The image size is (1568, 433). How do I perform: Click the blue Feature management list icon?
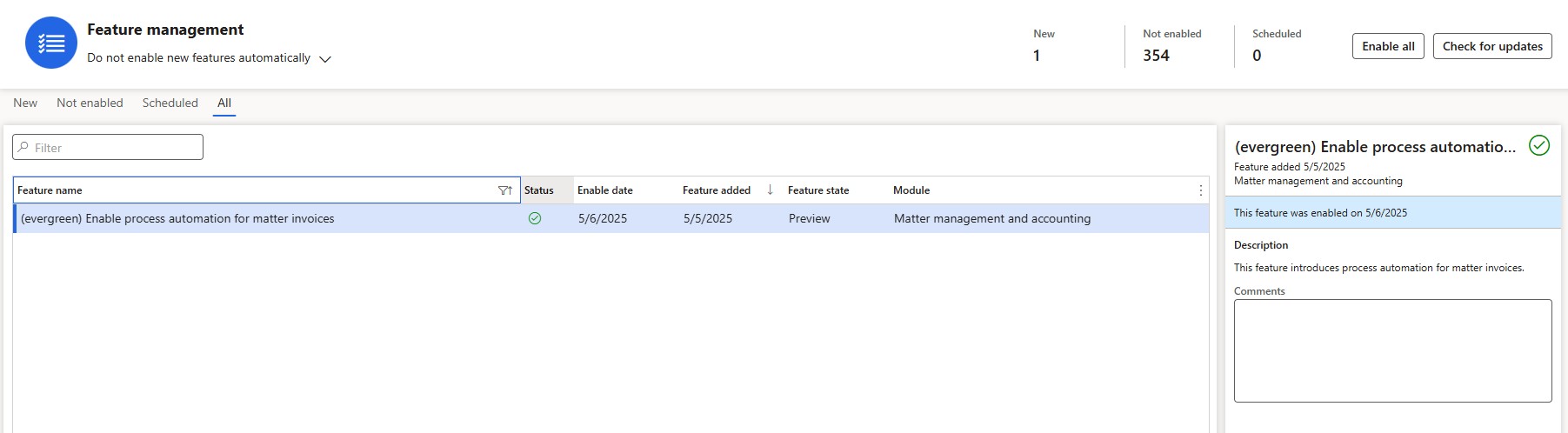point(51,43)
